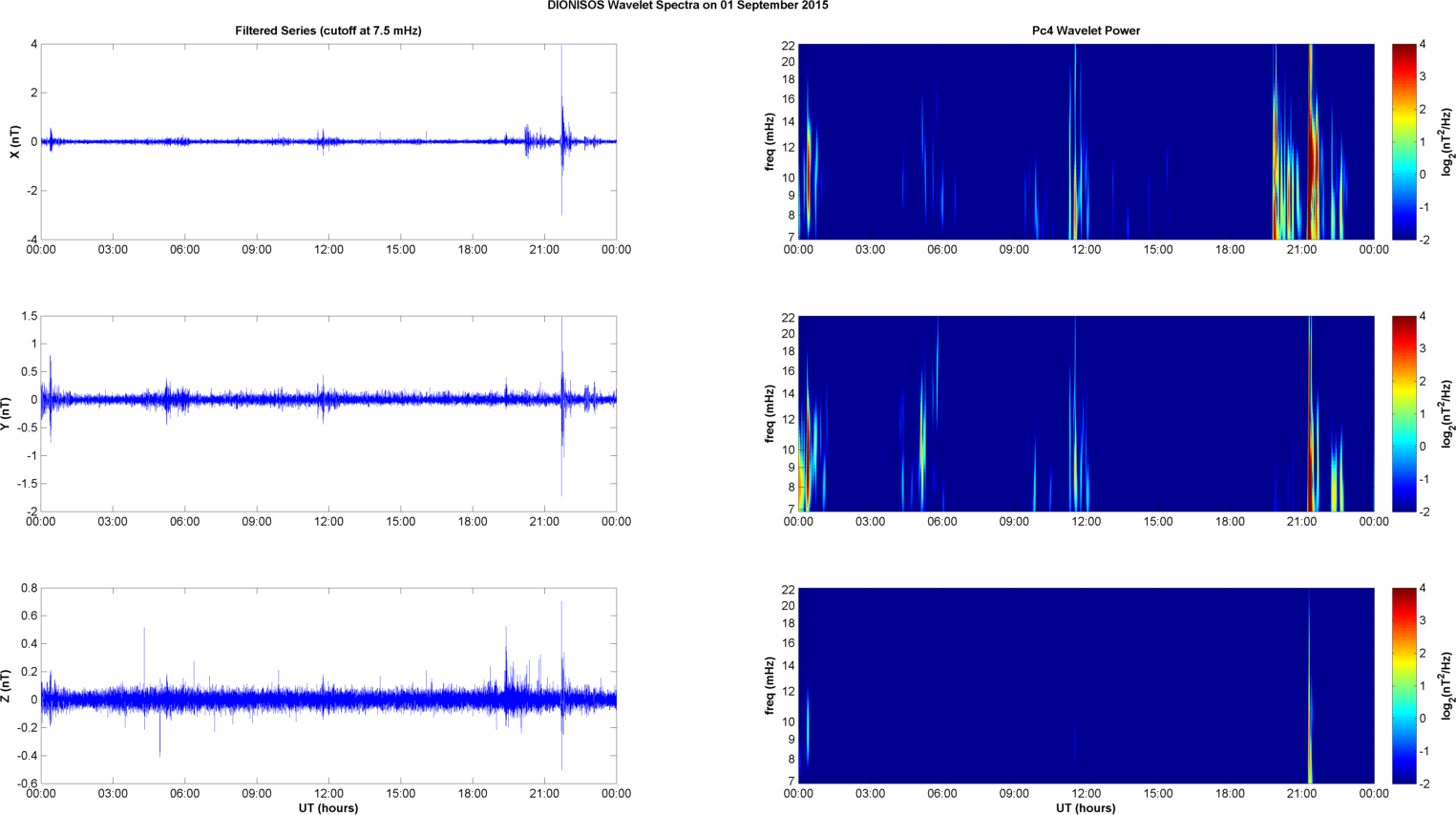Click the '22' frequency tick on the X spectrogram

click(x=788, y=45)
